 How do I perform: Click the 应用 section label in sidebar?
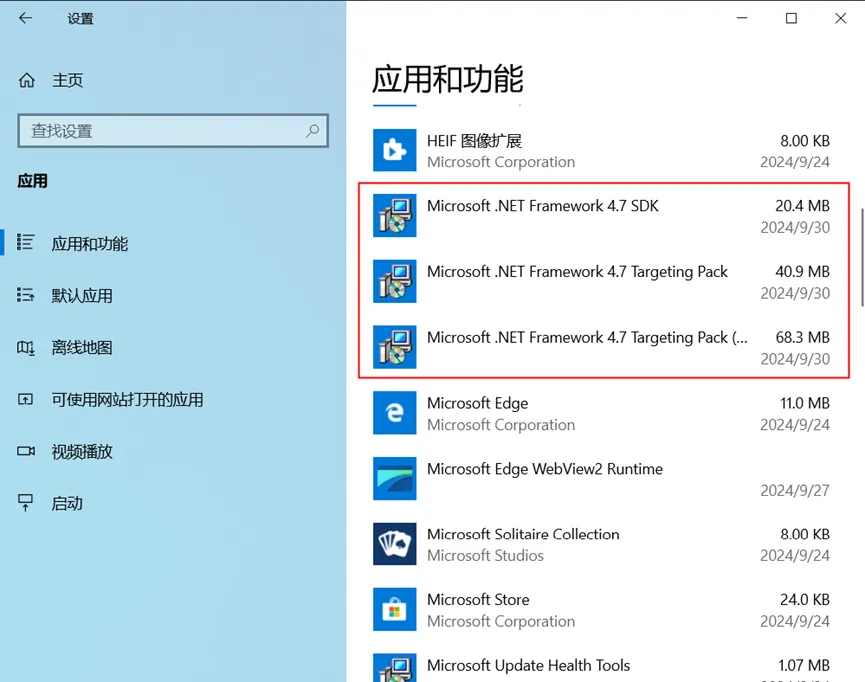[x=32, y=181]
